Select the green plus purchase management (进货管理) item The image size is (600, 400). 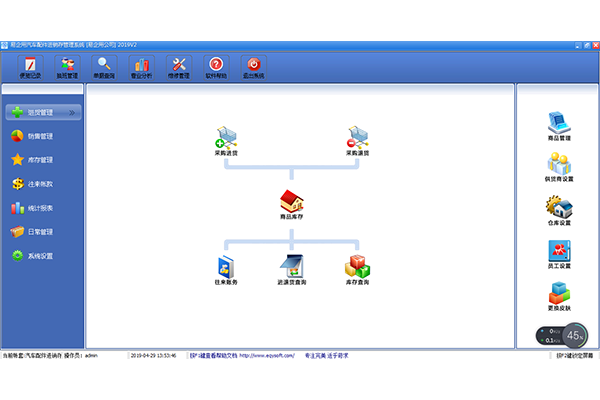43,112
